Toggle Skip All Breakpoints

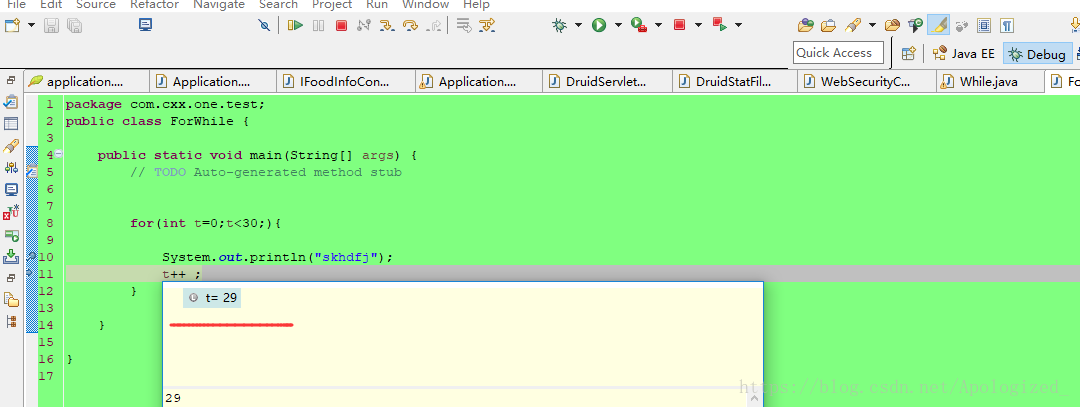pos(264,25)
